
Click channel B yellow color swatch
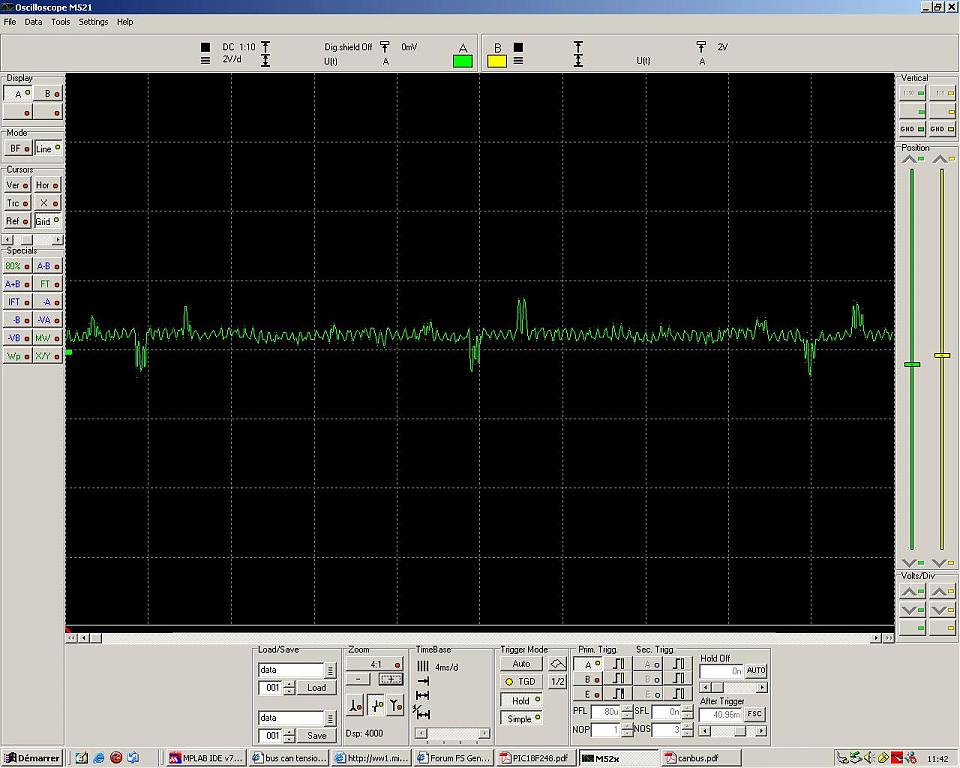497,61
